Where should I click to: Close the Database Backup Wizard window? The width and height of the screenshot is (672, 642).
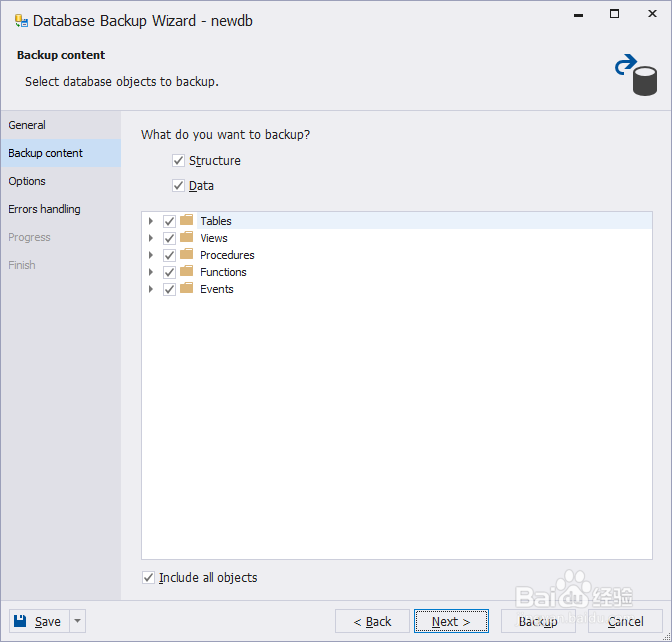point(652,14)
